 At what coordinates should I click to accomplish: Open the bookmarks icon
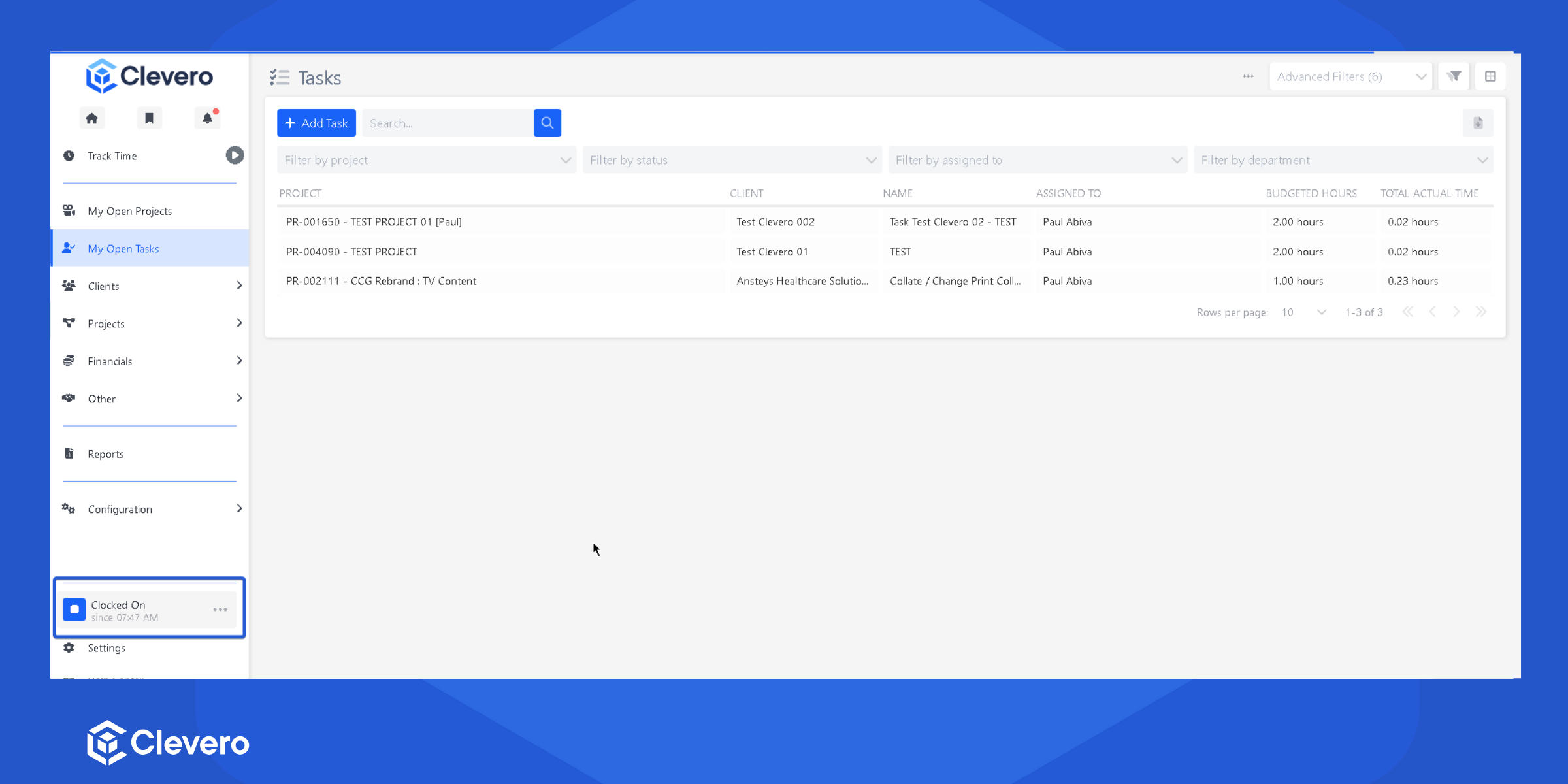(149, 118)
